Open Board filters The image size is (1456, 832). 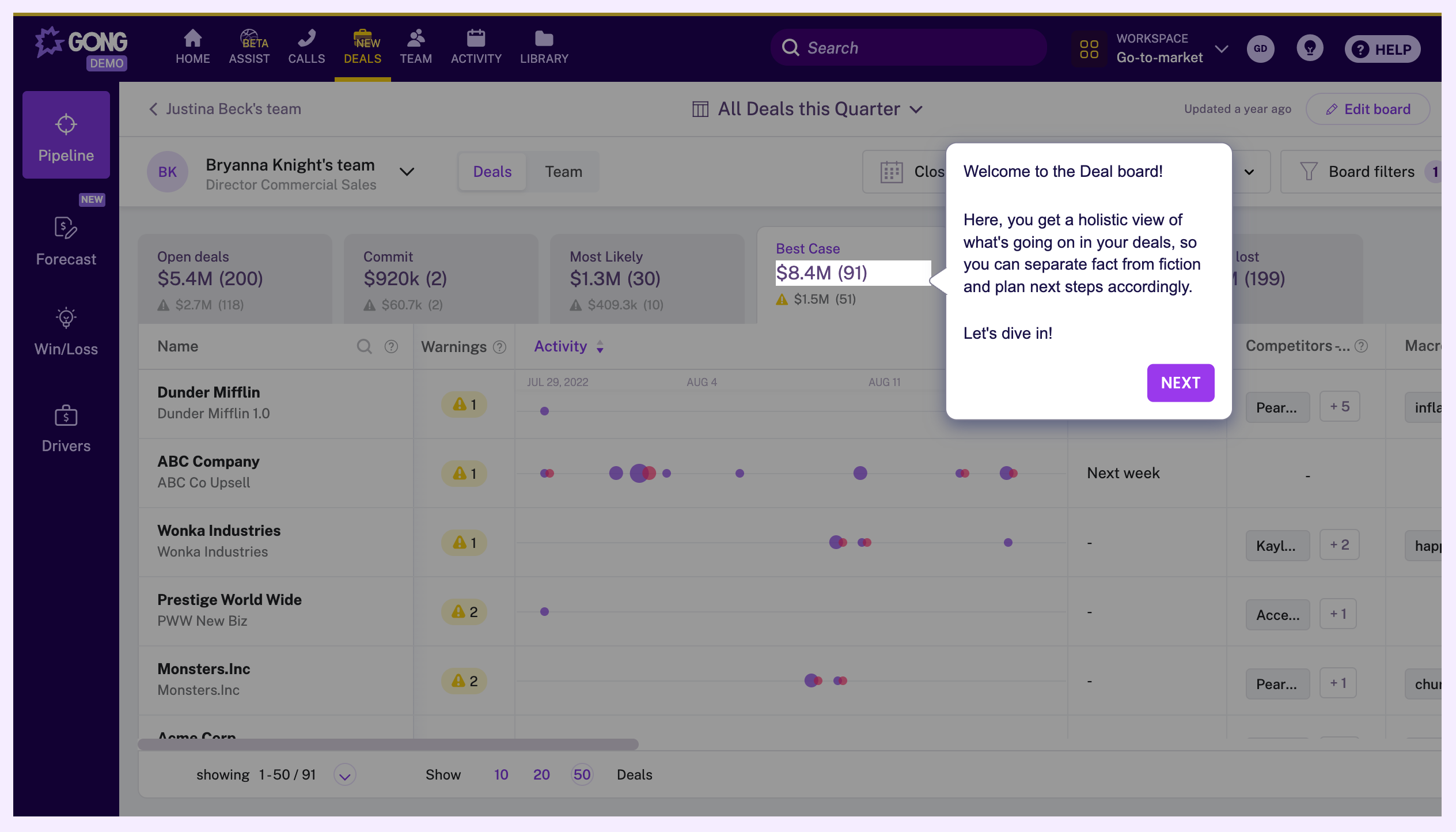point(1360,172)
